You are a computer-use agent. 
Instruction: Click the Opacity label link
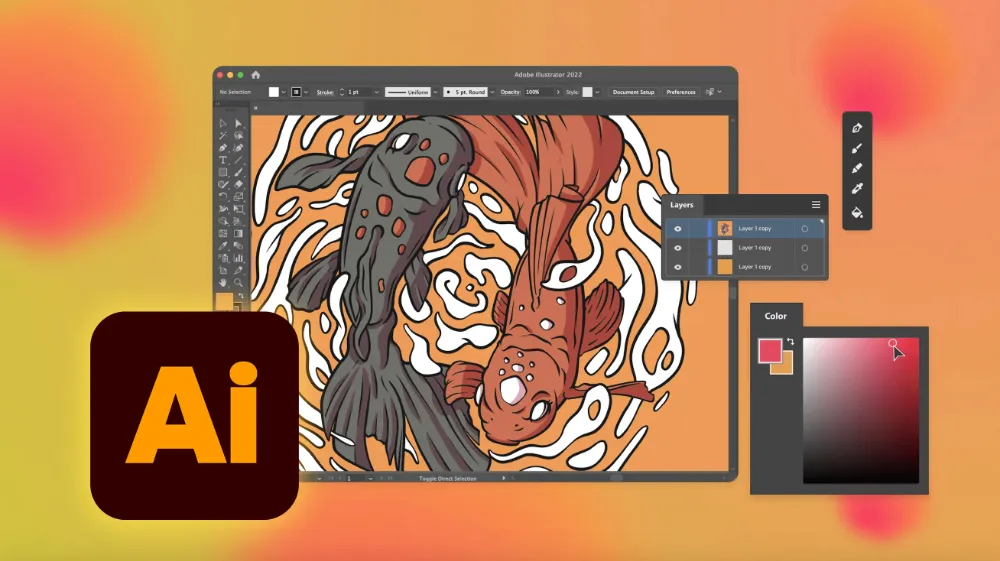[510, 92]
